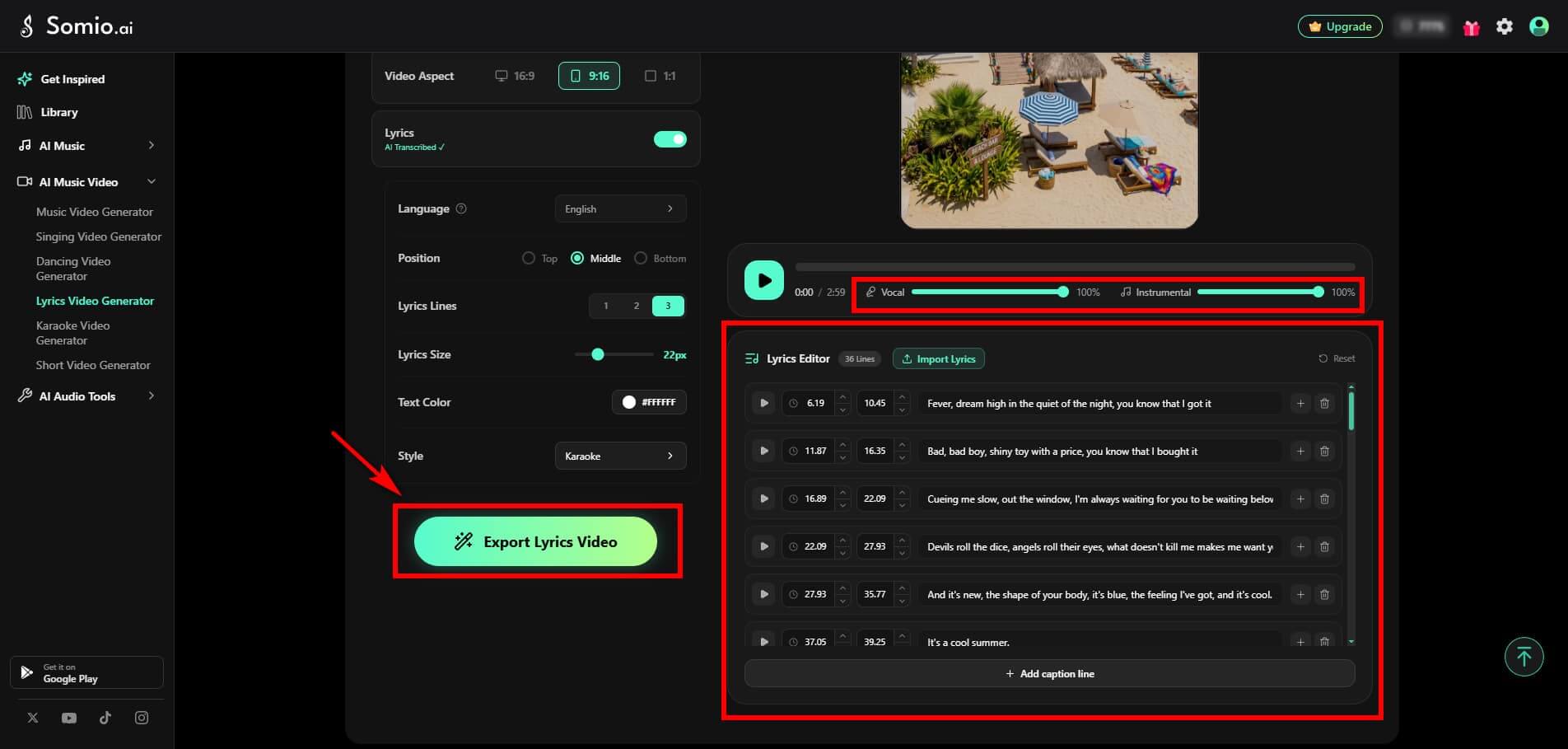1568x749 pixels.
Task: Open the Style dropdown set to Karaoke
Action: click(x=620, y=456)
